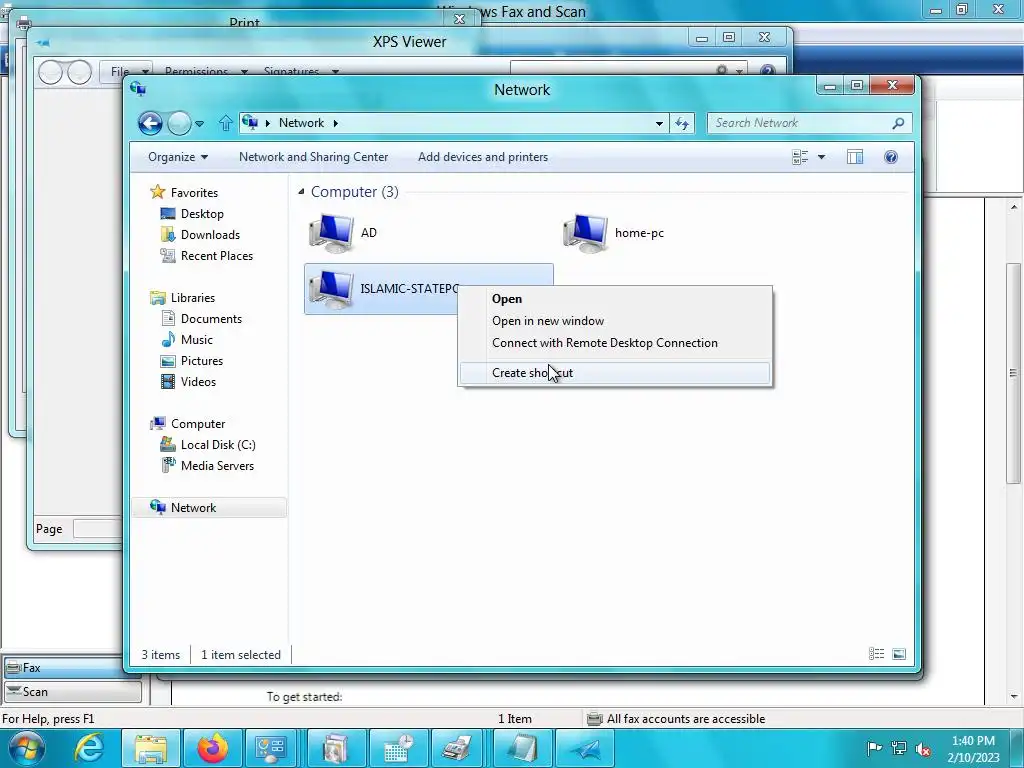1024x768 pixels.
Task: Open Documents library
Action: point(211,319)
